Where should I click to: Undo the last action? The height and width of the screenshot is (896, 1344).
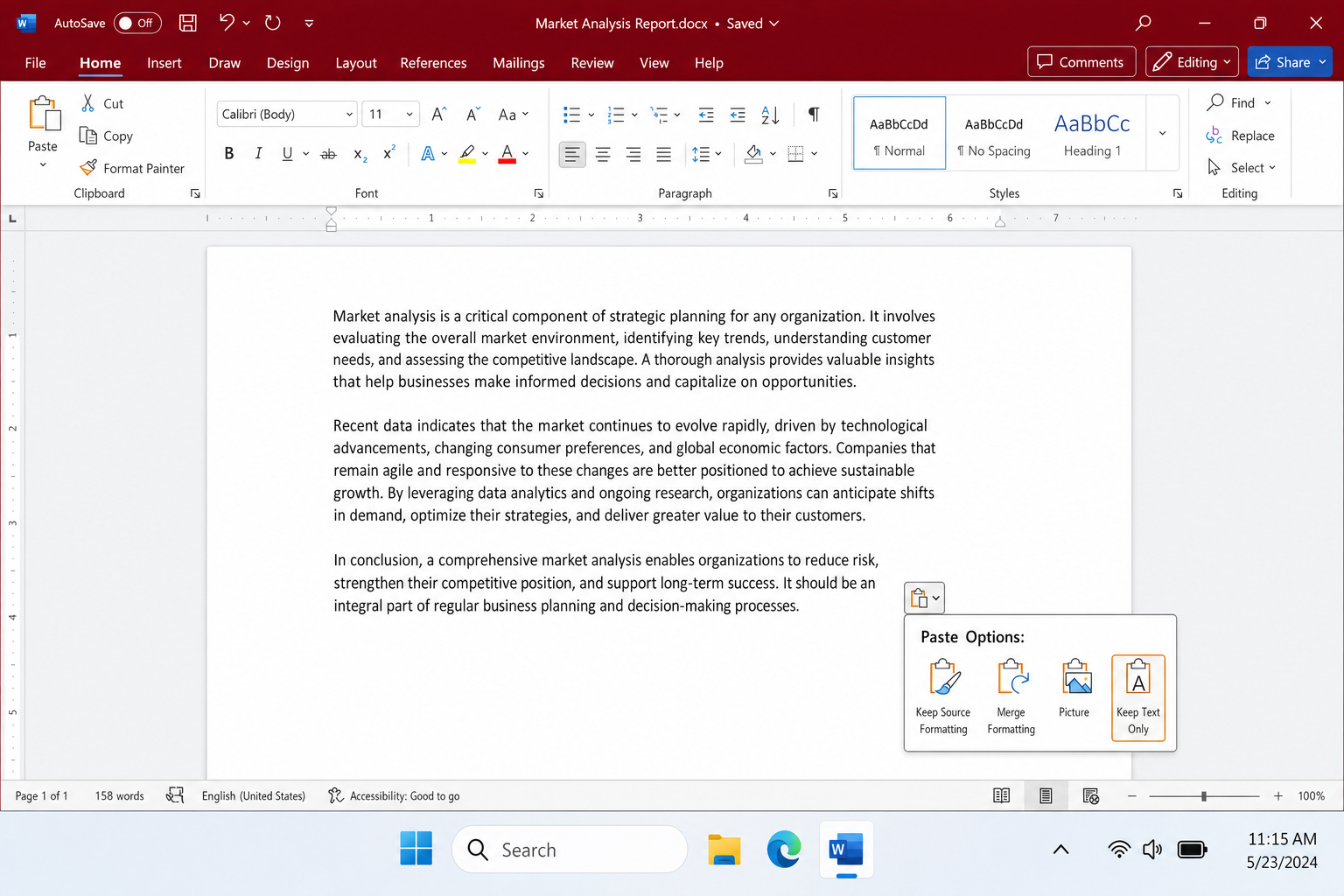click(x=227, y=23)
